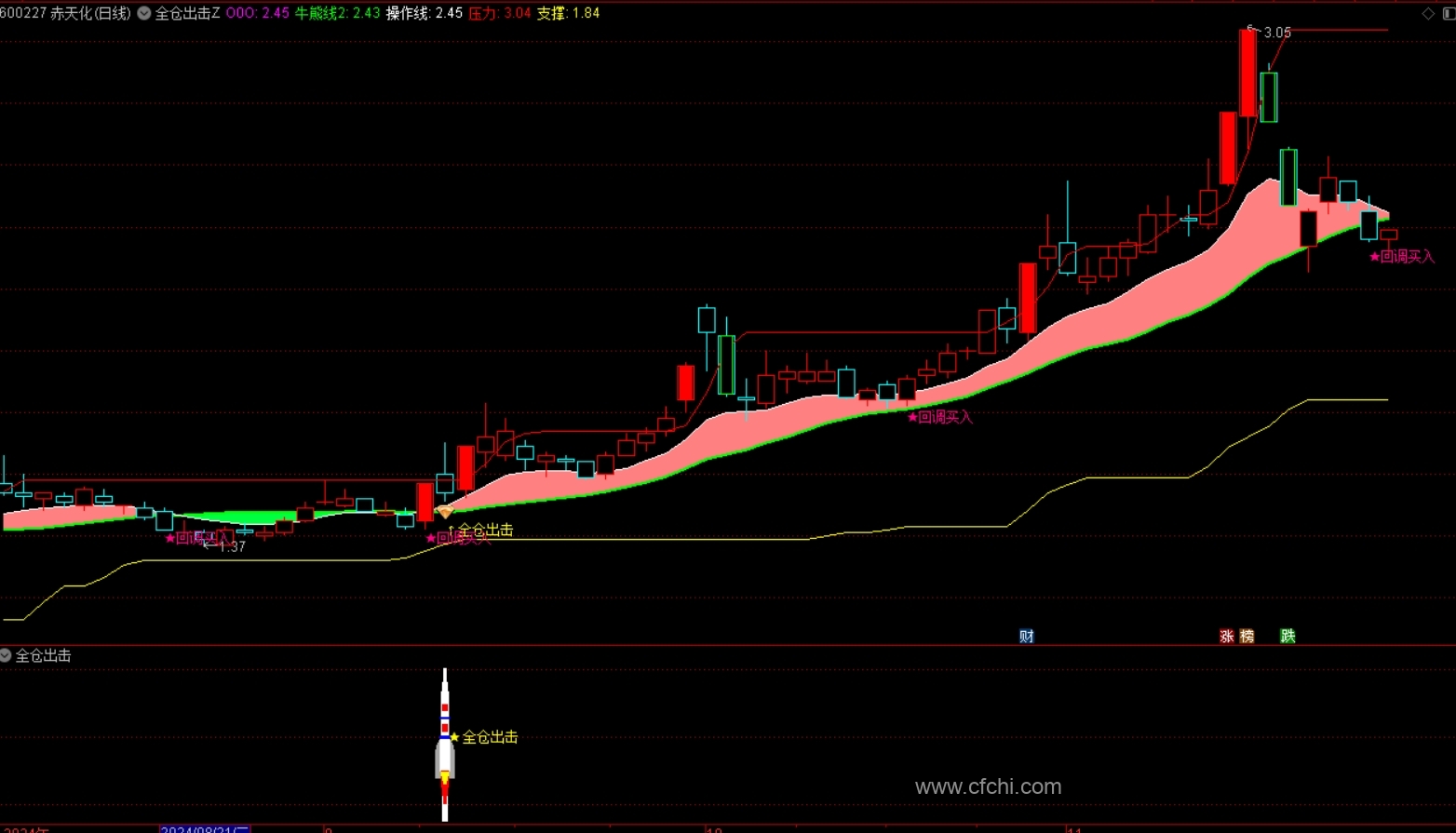The width and height of the screenshot is (1456, 833).
Task: Toggle the side panel icon at top-right corner
Action: (1449, 13)
